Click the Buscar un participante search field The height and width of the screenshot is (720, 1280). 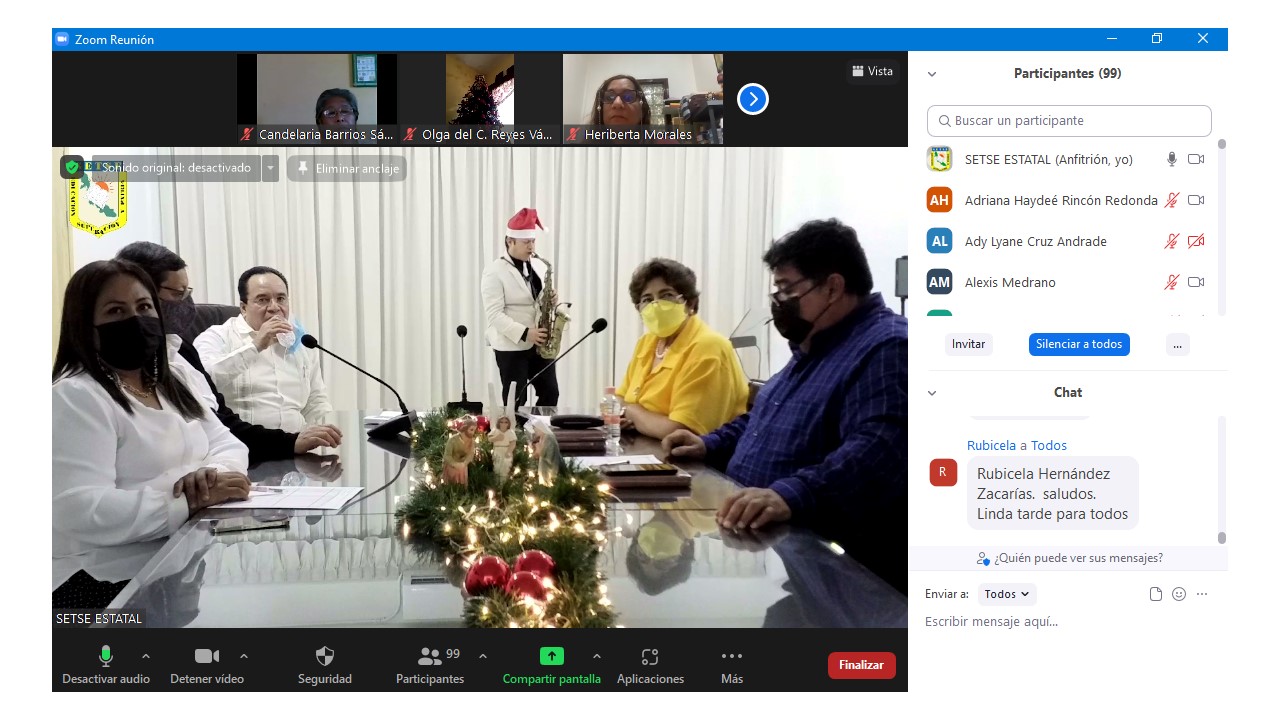pos(1069,121)
